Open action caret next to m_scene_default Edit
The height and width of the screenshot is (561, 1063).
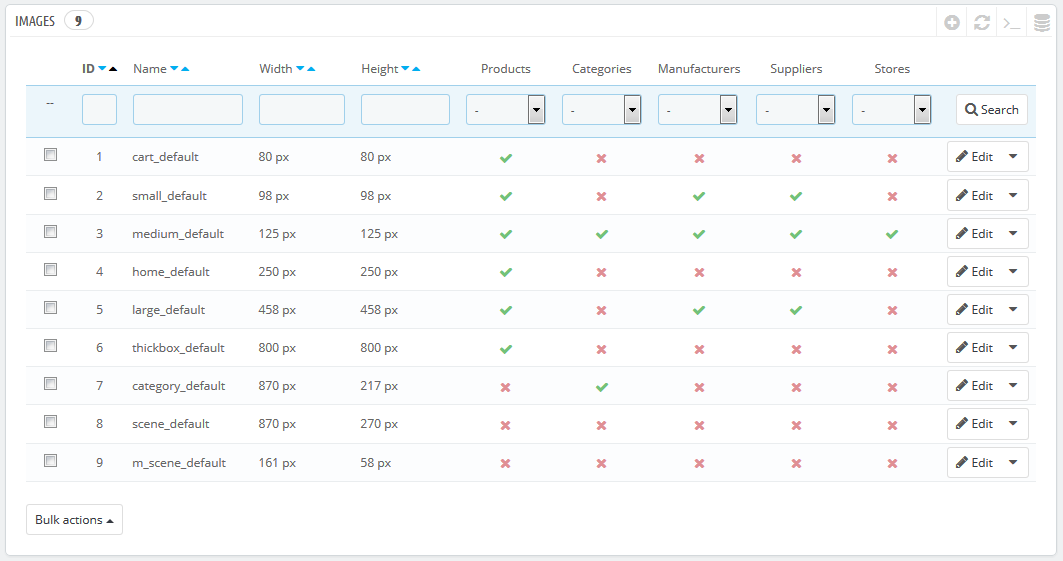click(1013, 463)
